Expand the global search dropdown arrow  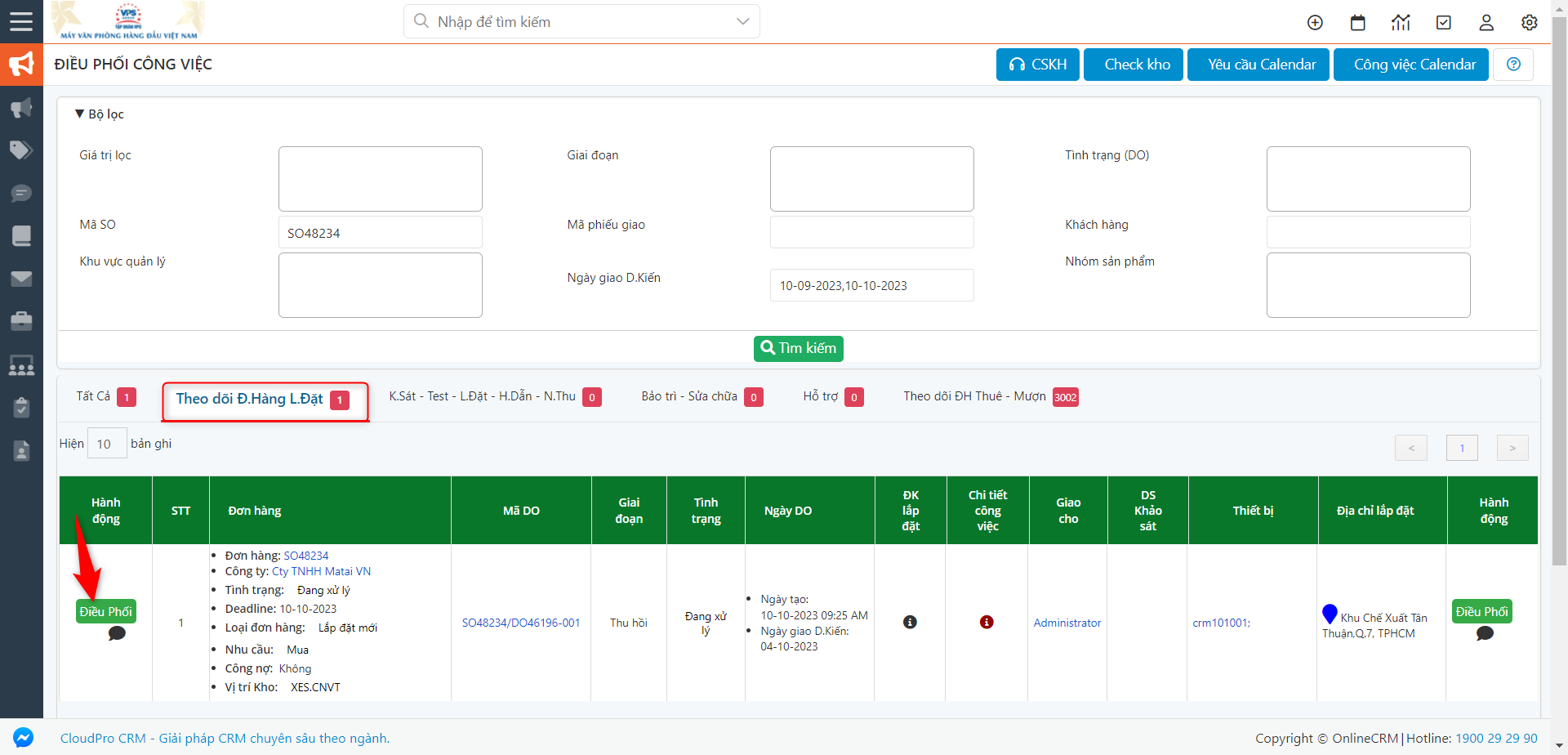pyautogui.click(x=742, y=21)
